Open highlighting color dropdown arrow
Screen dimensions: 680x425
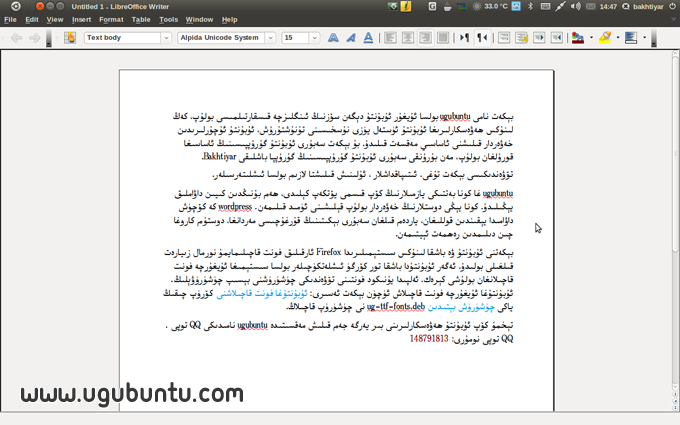[618, 38]
